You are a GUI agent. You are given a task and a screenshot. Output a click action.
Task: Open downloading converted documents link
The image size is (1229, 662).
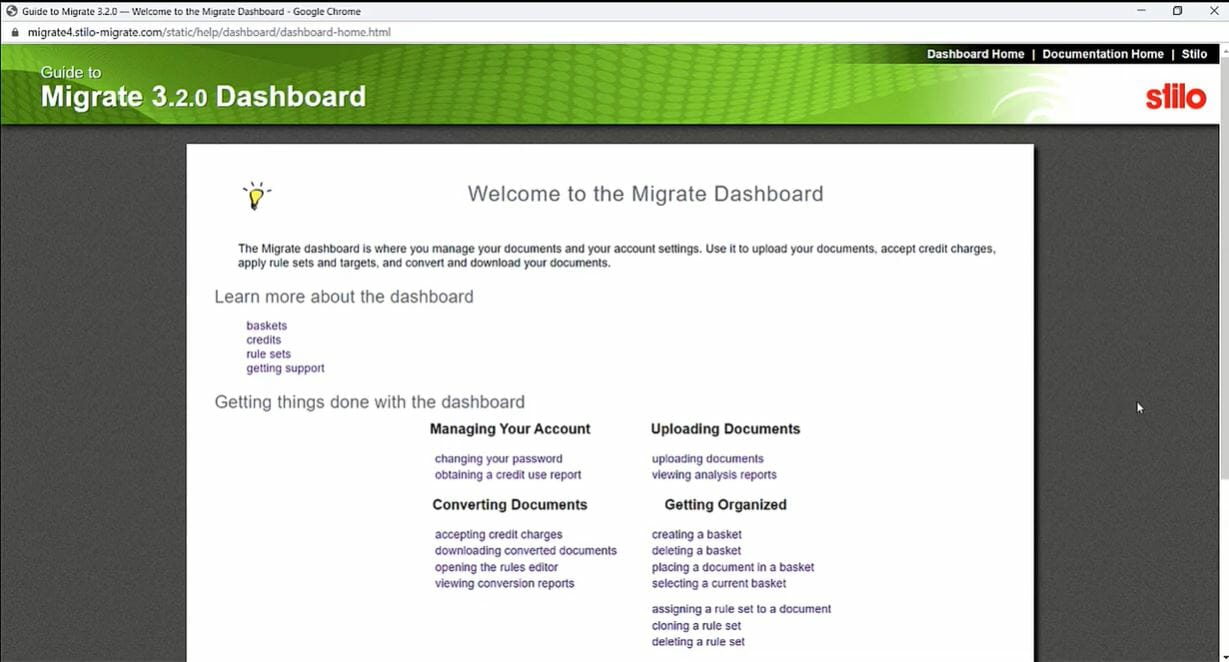point(525,551)
